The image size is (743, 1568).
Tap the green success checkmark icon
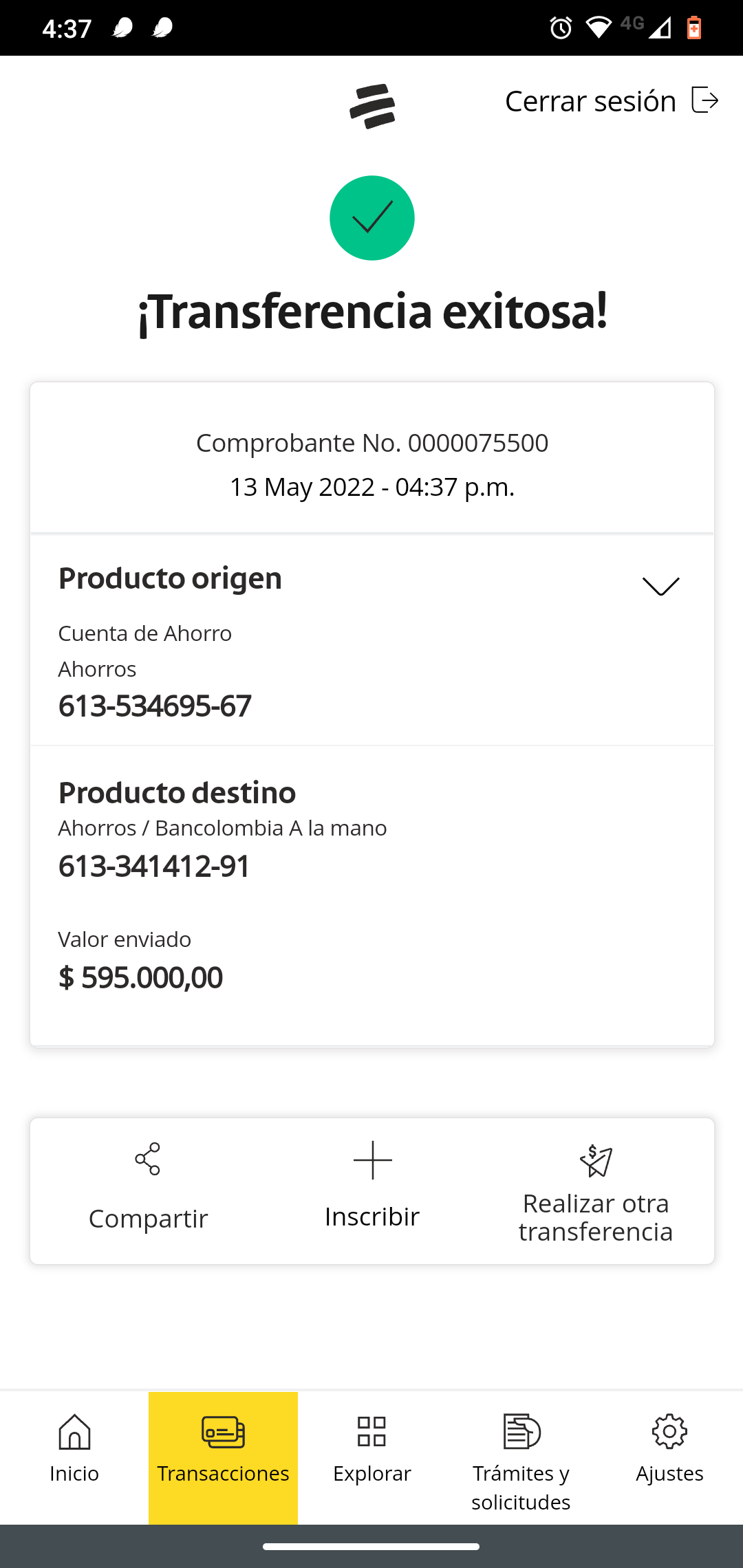click(372, 218)
